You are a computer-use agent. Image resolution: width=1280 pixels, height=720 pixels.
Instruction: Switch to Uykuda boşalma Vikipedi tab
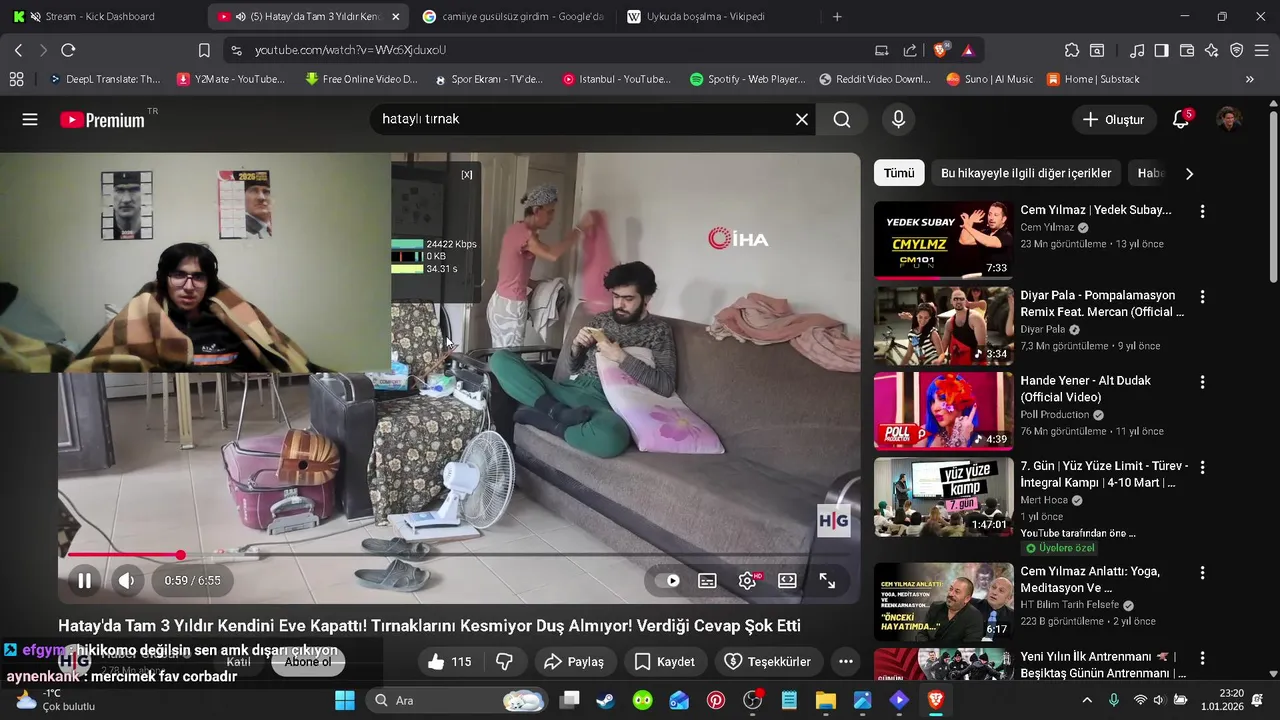pyautogui.click(x=715, y=16)
